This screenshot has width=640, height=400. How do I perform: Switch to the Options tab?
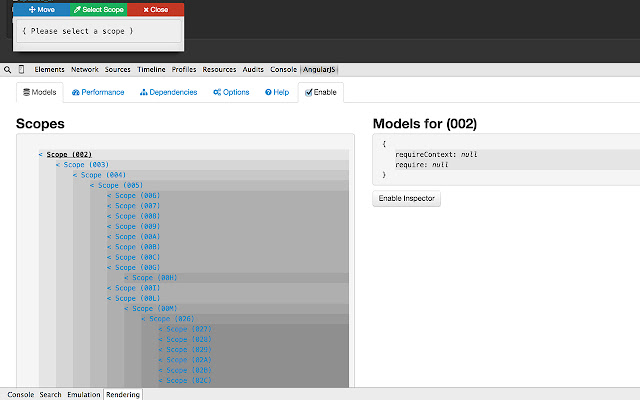[231, 92]
